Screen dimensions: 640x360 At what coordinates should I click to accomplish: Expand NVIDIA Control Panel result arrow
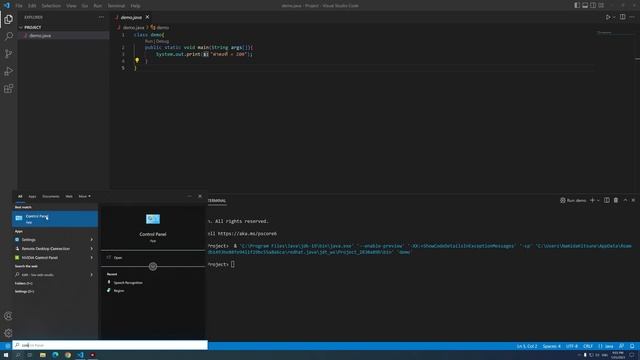point(91,258)
